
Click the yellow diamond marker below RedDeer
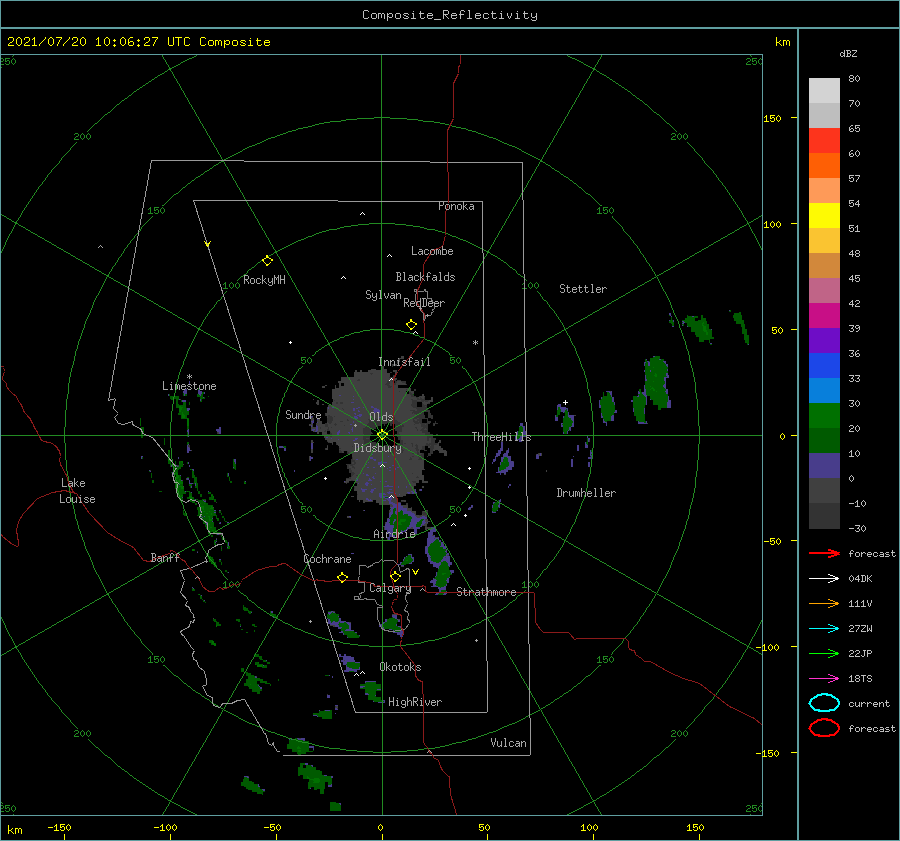click(x=412, y=325)
